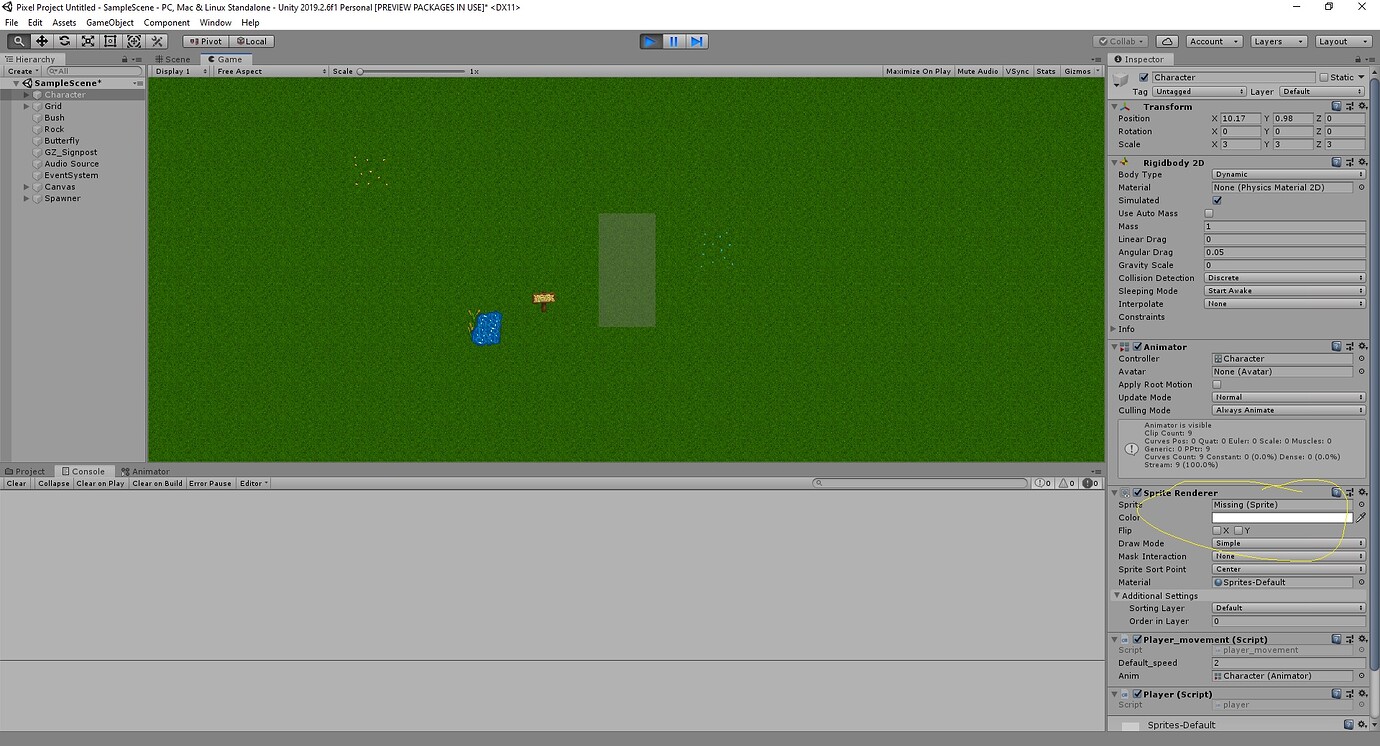Open the Transform component settings gear
Image resolution: width=1380 pixels, height=746 pixels.
pyautogui.click(x=1362, y=106)
